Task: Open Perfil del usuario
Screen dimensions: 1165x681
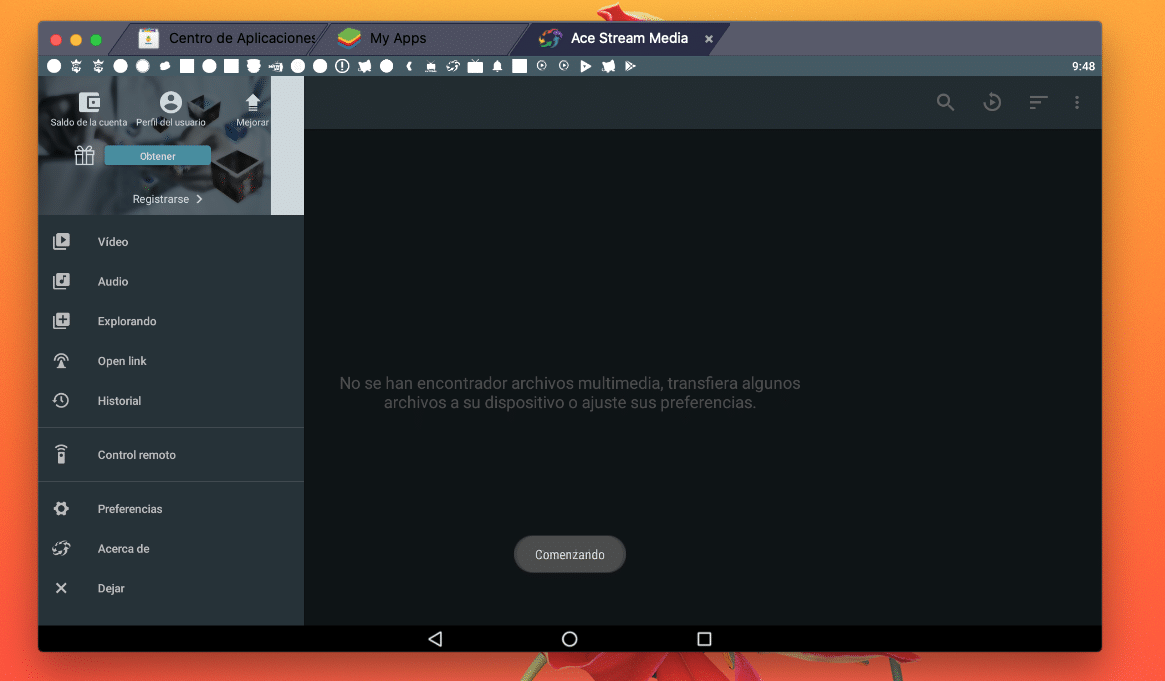Action: 170,101
